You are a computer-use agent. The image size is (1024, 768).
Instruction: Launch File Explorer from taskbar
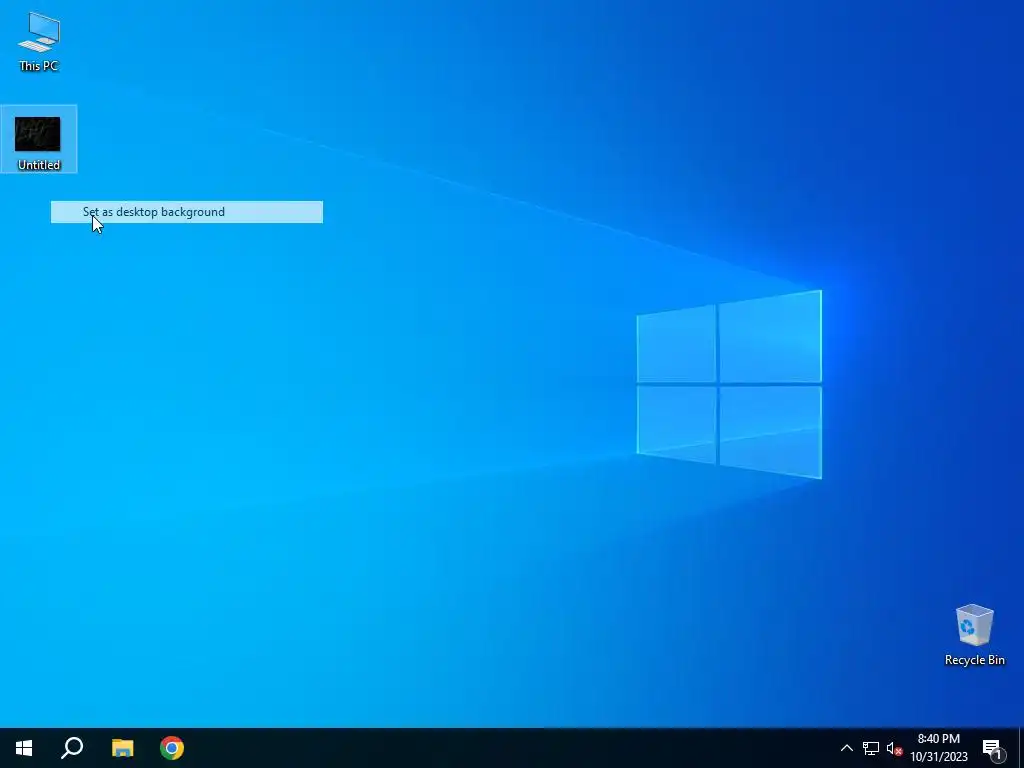click(122, 748)
